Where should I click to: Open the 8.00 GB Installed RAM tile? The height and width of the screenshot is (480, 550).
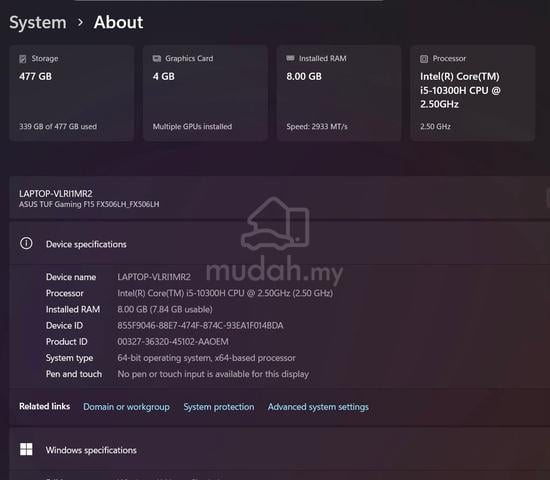click(x=339, y=93)
